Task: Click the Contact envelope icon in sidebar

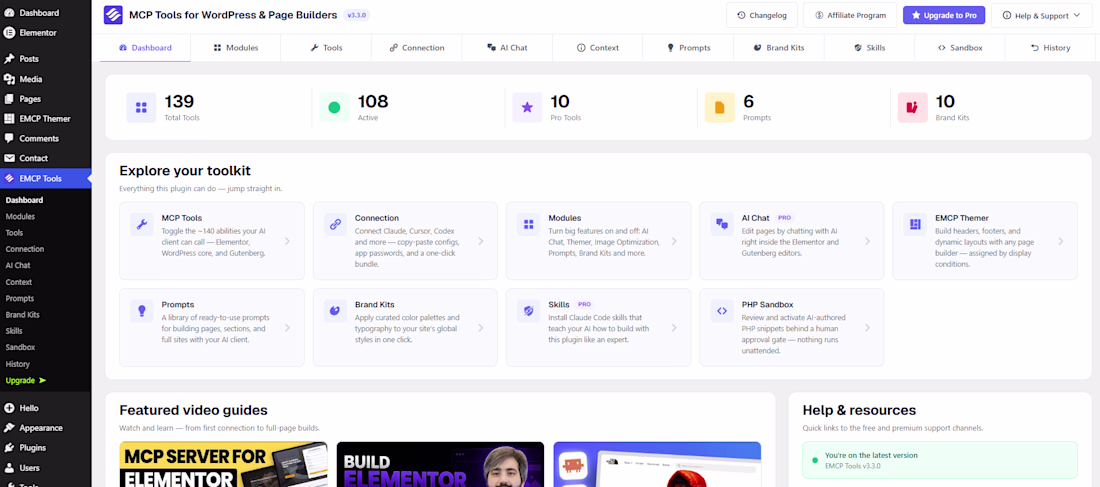Action: 9,159
